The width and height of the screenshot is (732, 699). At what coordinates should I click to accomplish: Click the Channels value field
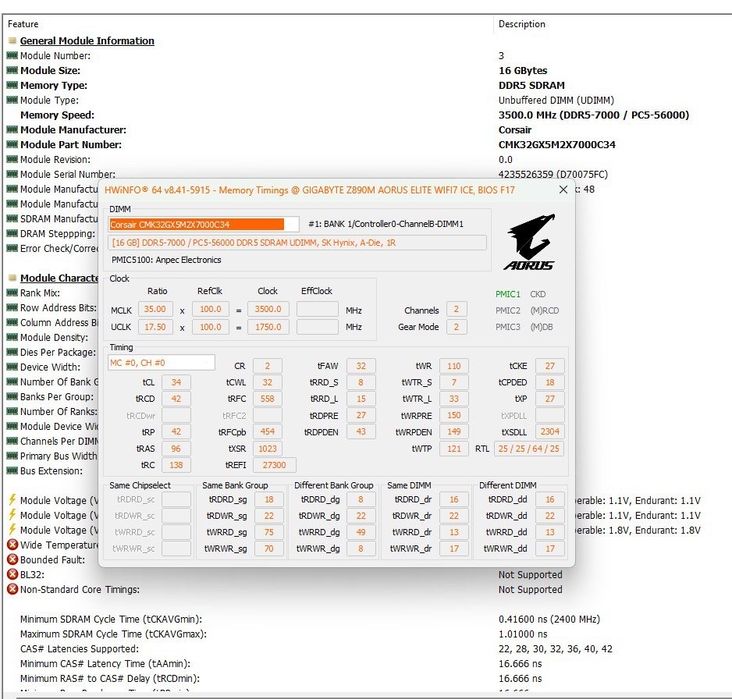[456, 309]
